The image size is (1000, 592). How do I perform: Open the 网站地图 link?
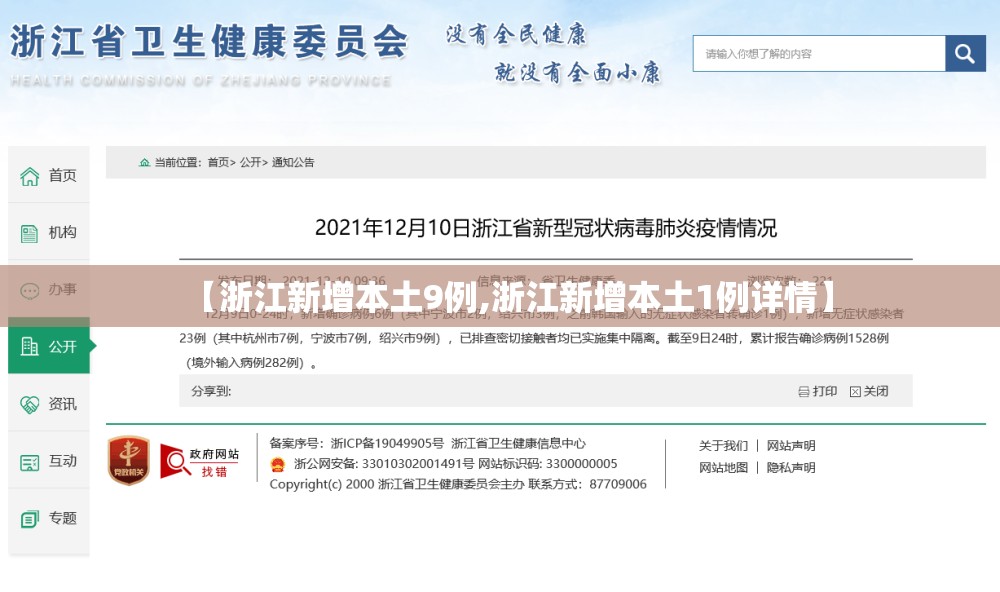(x=723, y=468)
